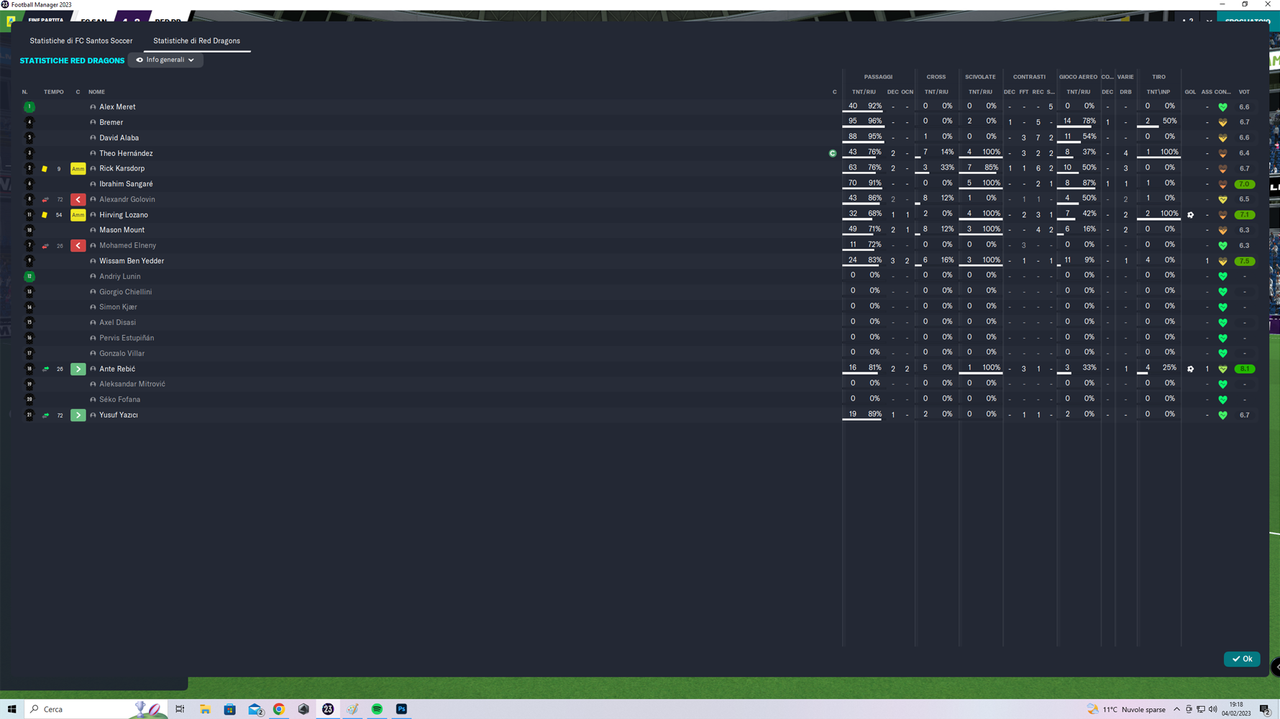Sort players by the NOME column header
The image size is (1280, 719).
pyautogui.click(x=96, y=92)
